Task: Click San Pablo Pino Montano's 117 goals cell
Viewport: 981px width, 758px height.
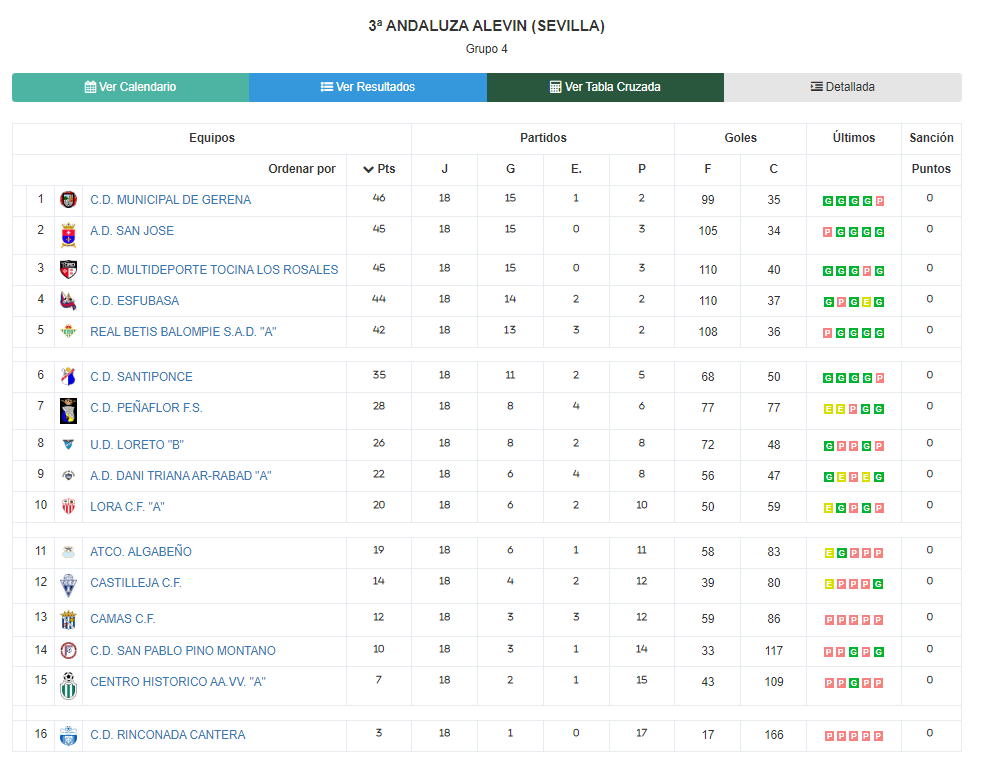Action: click(774, 651)
